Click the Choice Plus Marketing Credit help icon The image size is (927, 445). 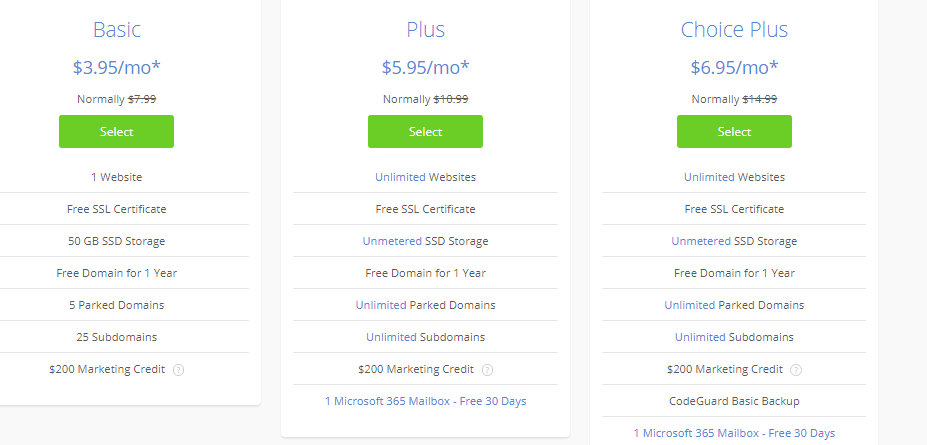pos(796,370)
